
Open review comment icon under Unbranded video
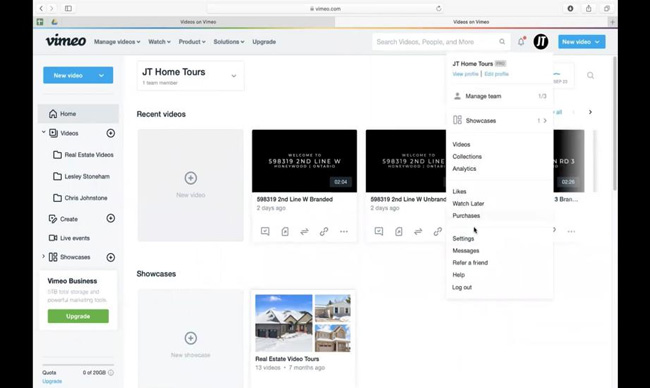pos(379,231)
